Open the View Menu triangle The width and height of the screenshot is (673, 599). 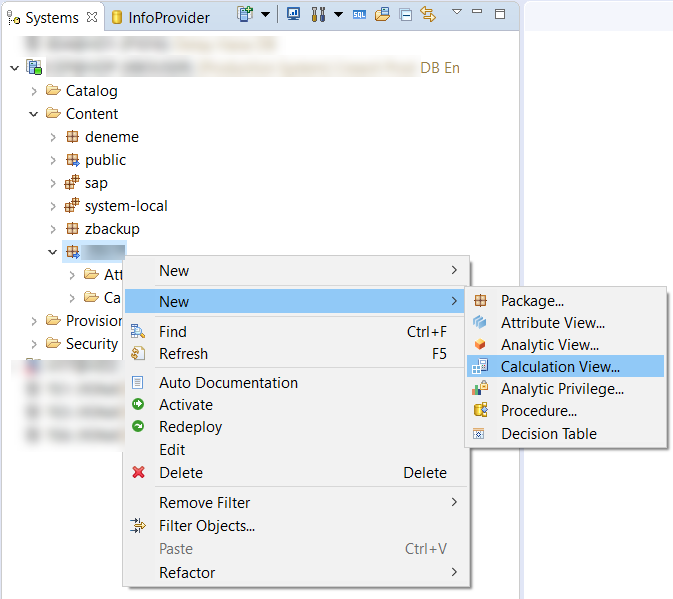point(457,12)
